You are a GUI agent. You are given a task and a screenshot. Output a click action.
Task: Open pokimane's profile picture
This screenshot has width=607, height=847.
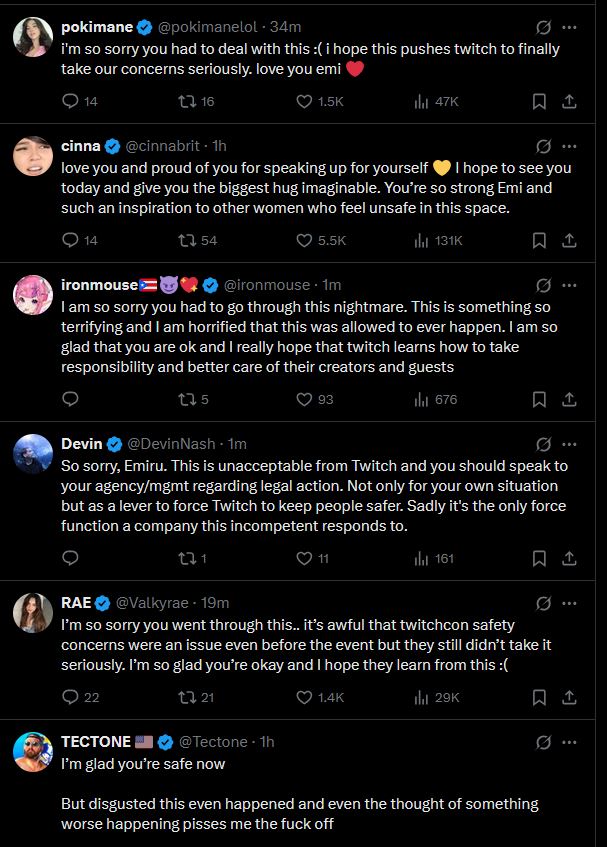(x=34, y=37)
